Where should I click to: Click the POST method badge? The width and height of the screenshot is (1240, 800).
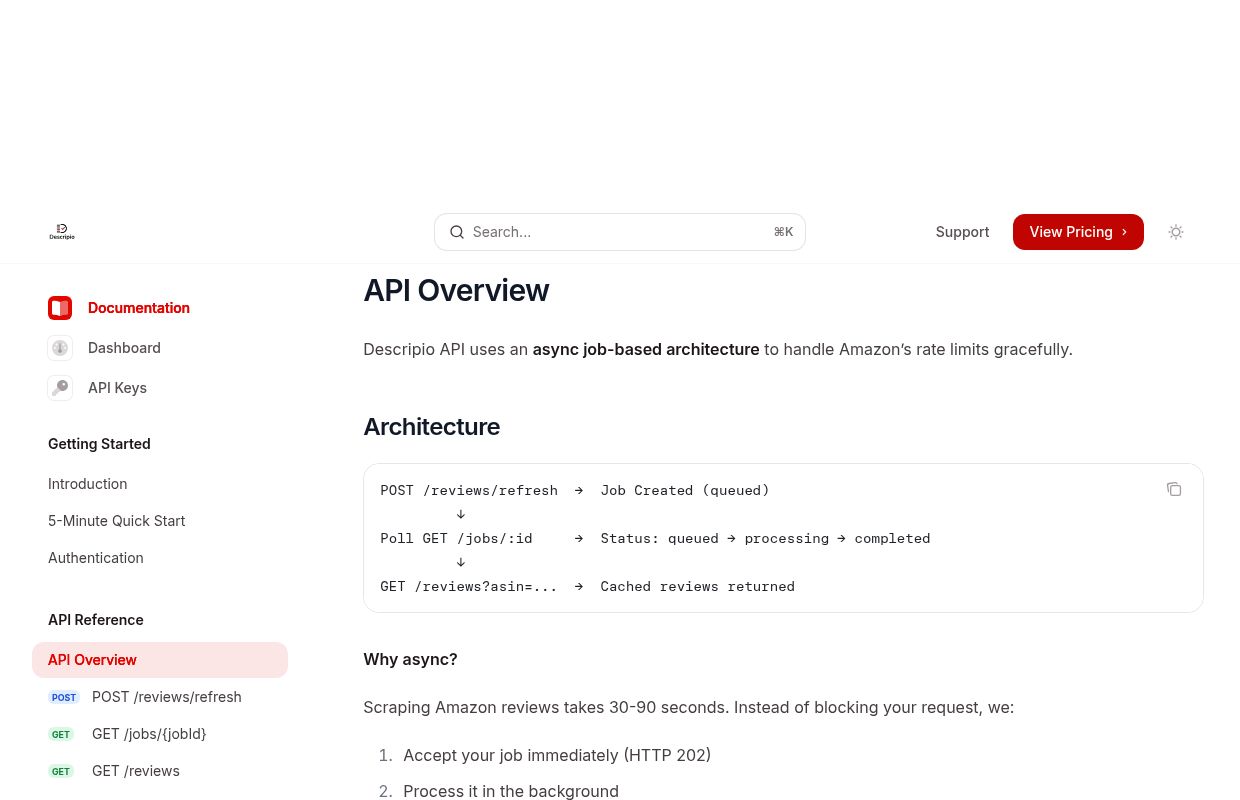[64, 697]
